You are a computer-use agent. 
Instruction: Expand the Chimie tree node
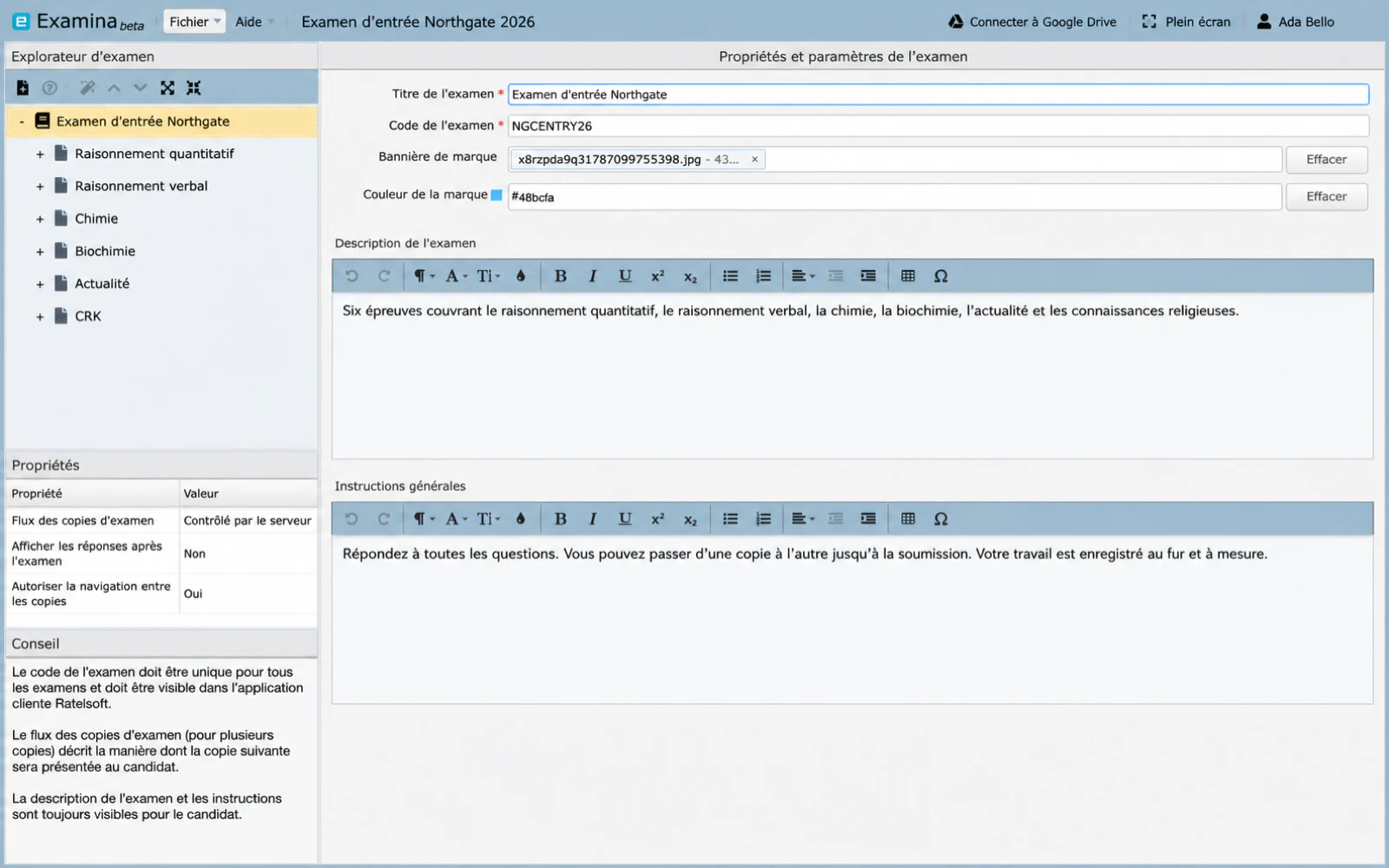click(x=40, y=220)
